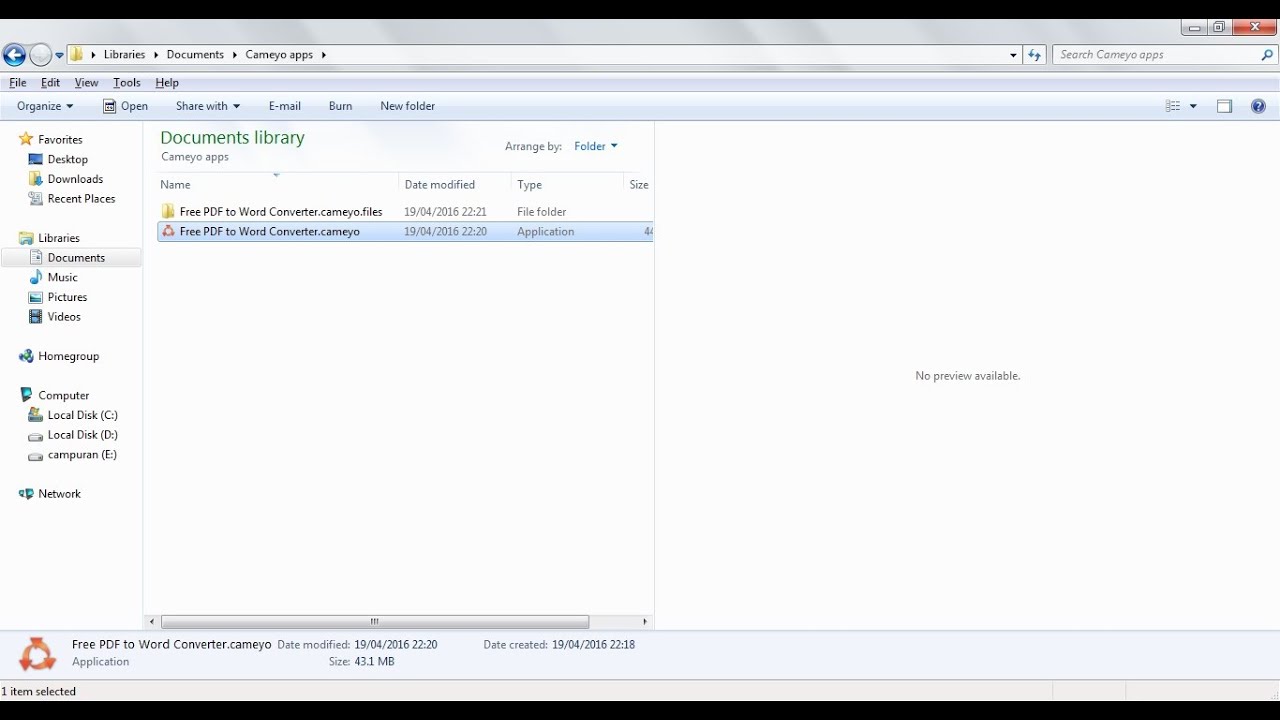The width and height of the screenshot is (1280, 720).
Task: Click the Open toolbar button
Action: 125,106
